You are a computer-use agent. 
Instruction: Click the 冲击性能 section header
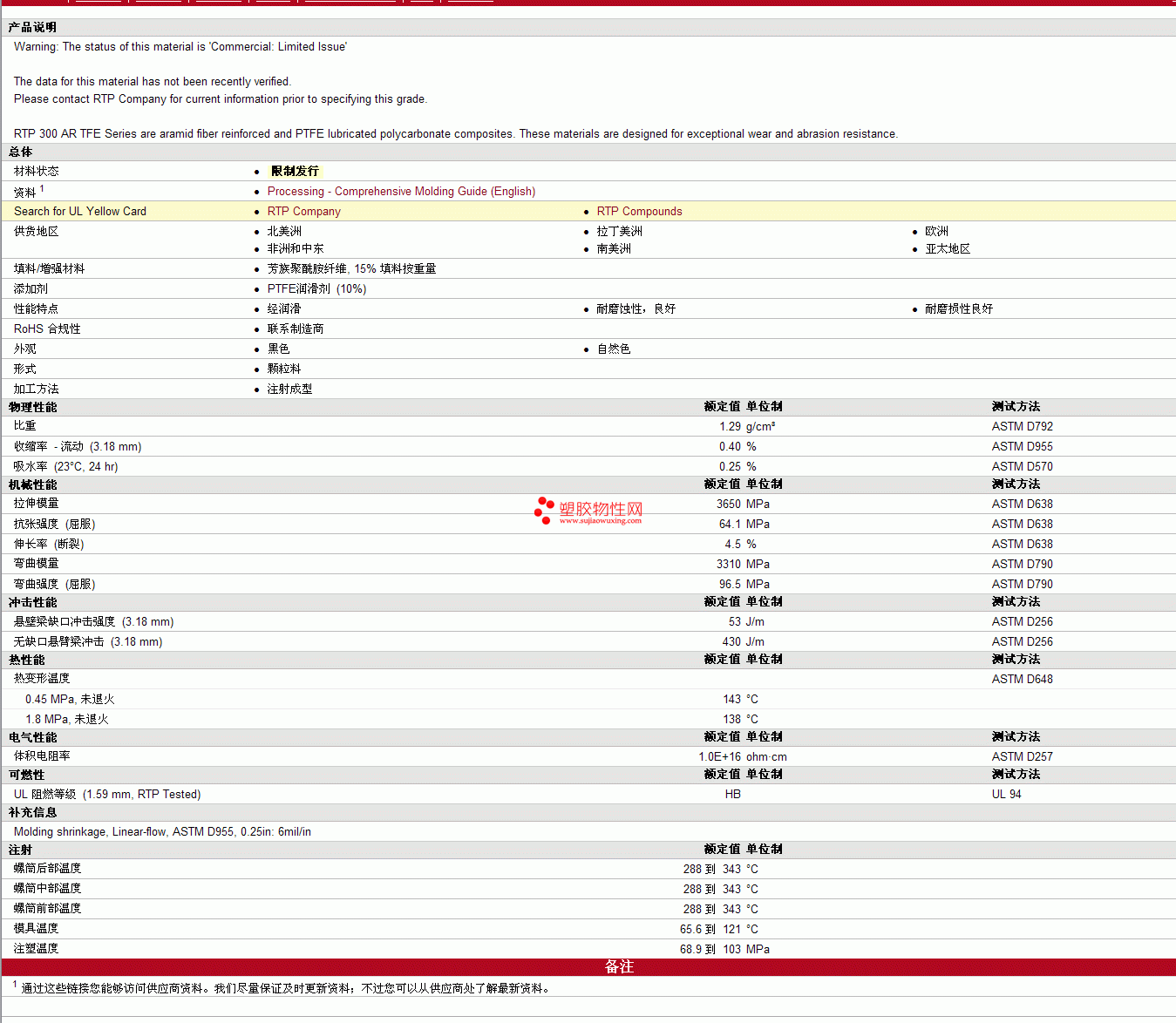32,602
